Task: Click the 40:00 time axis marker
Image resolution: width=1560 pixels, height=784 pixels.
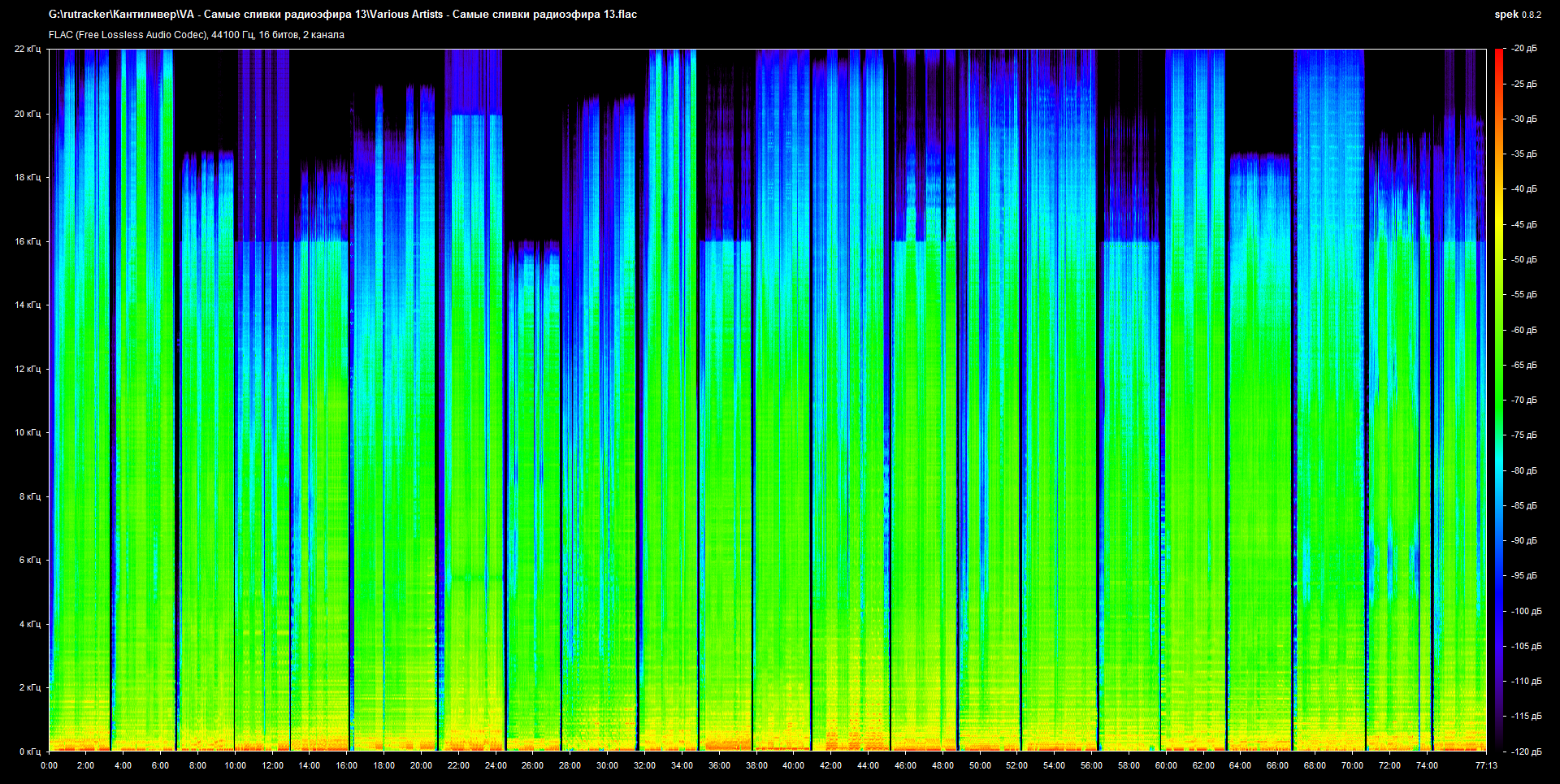Action: 793,765
